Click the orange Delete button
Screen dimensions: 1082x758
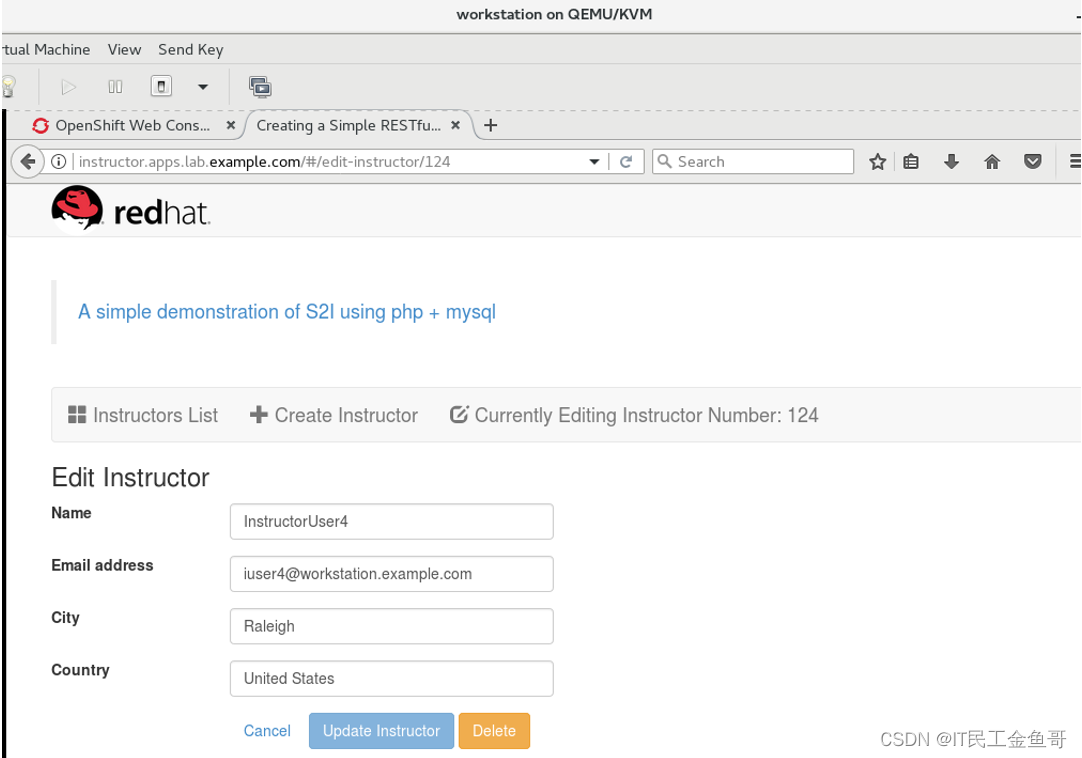[x=494, y=730]
